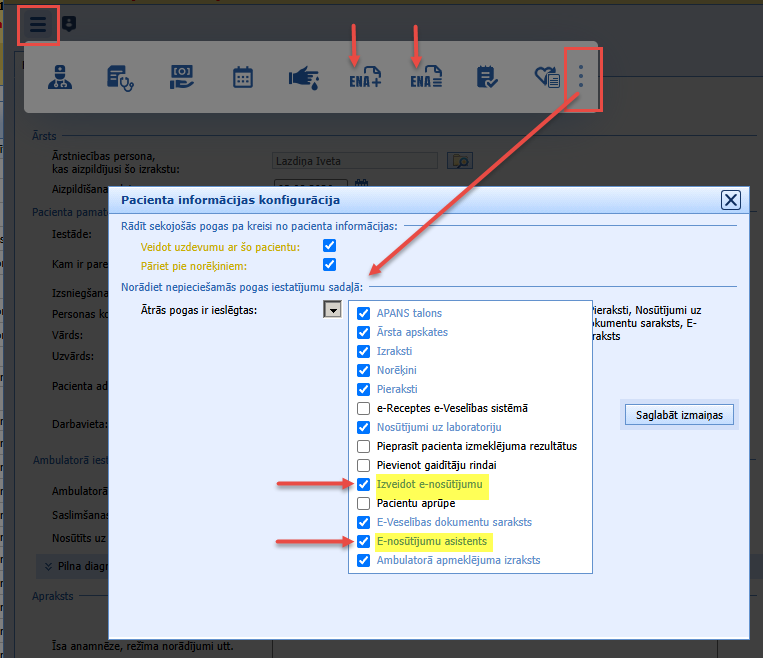
Task: Toggle Izveidot e-nosūtījumu checkbox
Action: pos(363,484)
